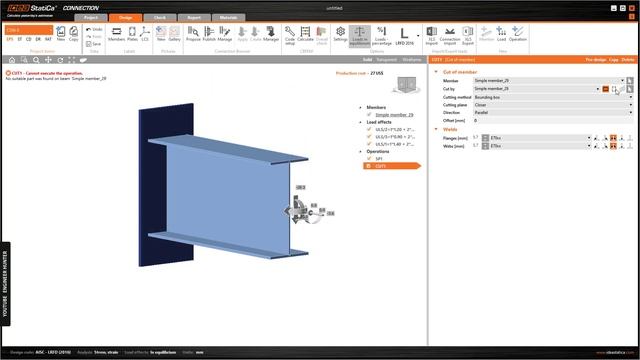This screenshot has height=360, width=640.
Task: Switch to the Materials tab
Action: 228,18
